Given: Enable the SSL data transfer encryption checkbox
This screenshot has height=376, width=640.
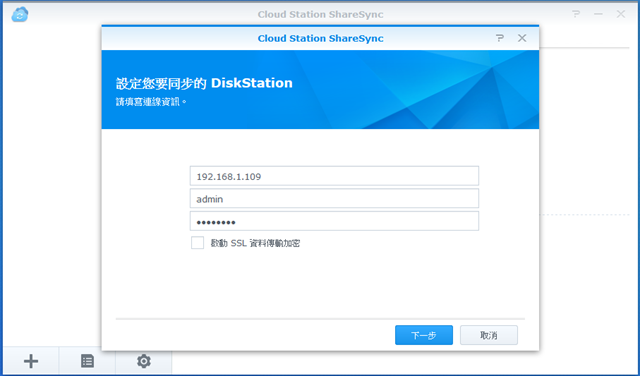Looking at the screenshot, I should 198,243.
